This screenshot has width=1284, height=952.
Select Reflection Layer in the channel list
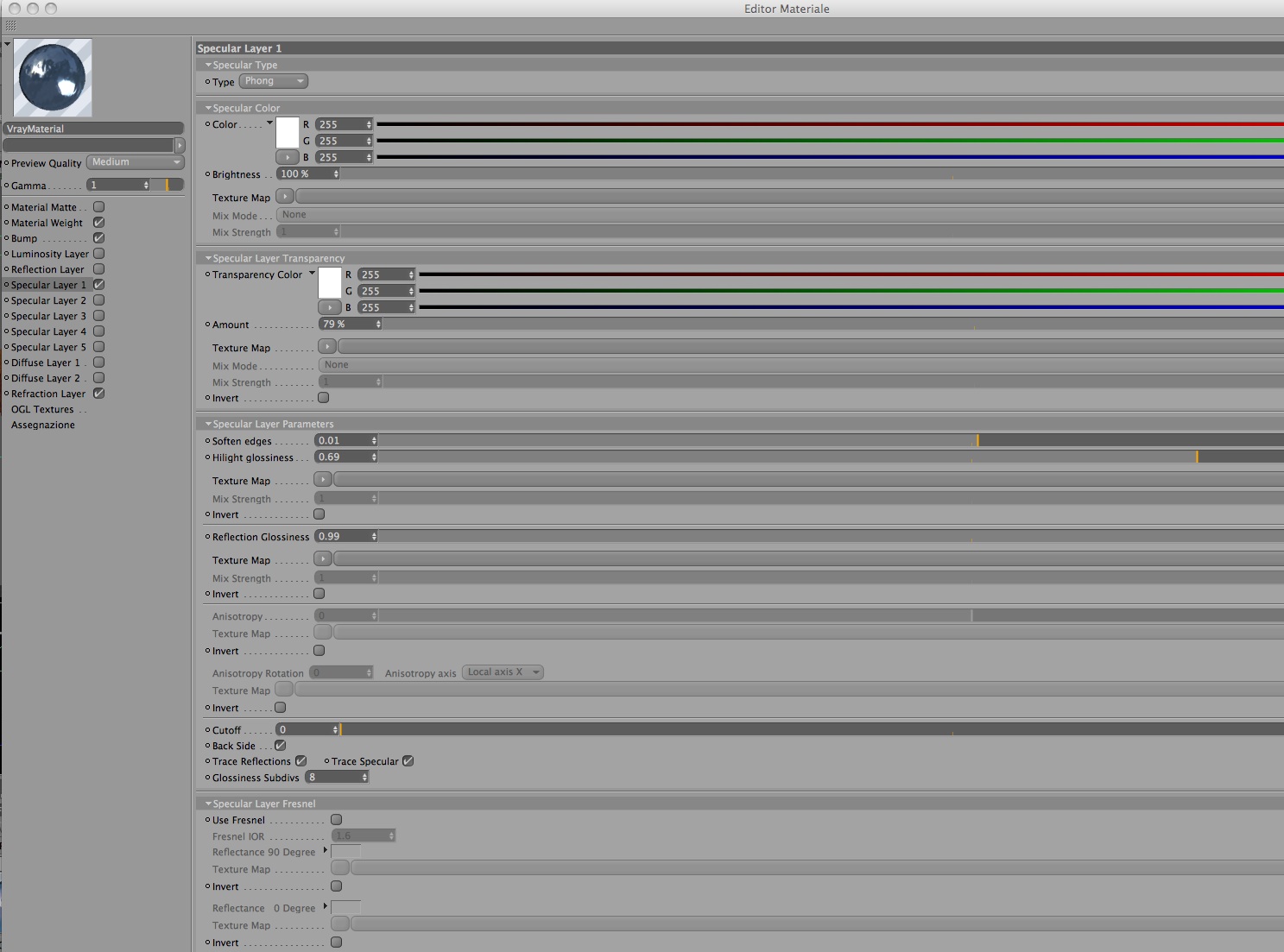(x=47, y=269)
